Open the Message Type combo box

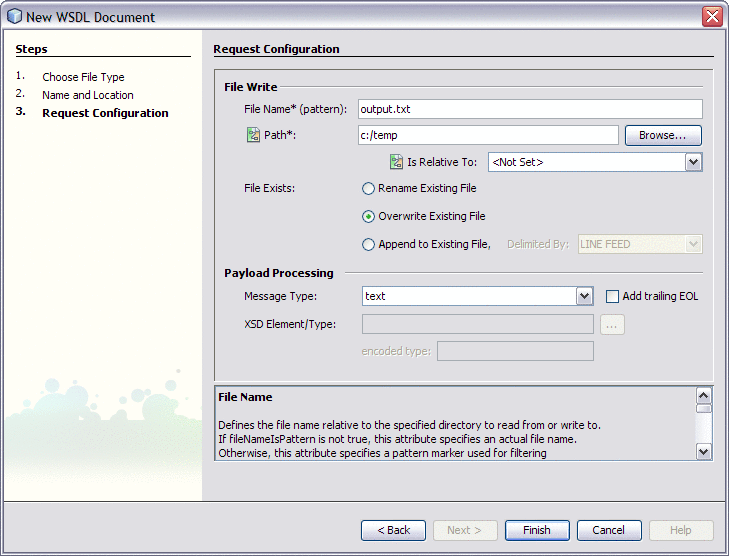[x=584, y=296]
